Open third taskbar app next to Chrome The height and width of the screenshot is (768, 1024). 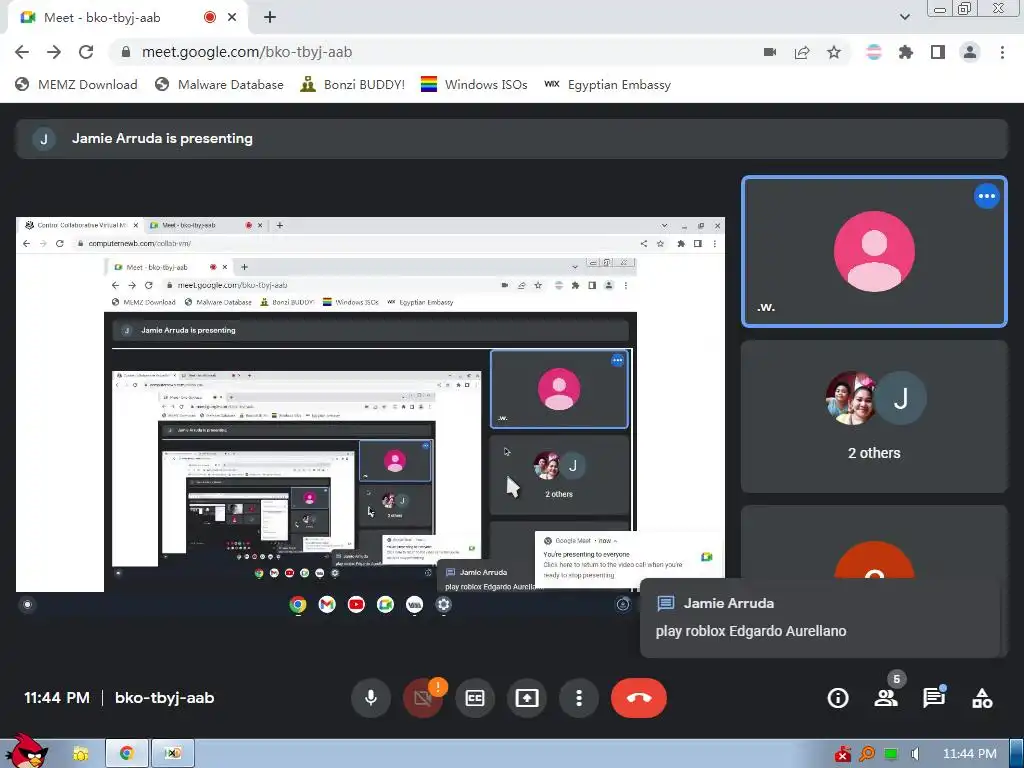tap(173, 753)
